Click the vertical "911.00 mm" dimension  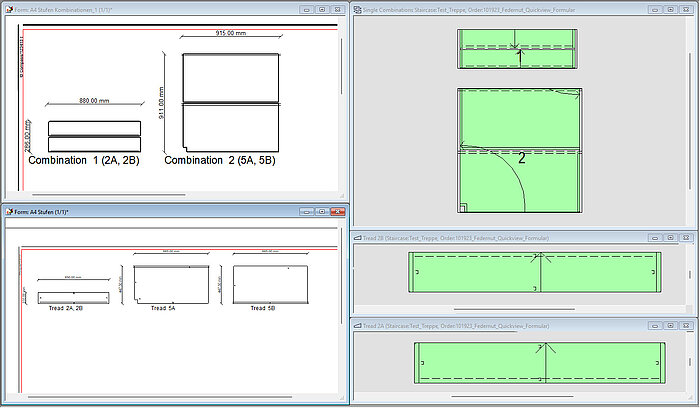pyautogui.click(x=161, y=102)
